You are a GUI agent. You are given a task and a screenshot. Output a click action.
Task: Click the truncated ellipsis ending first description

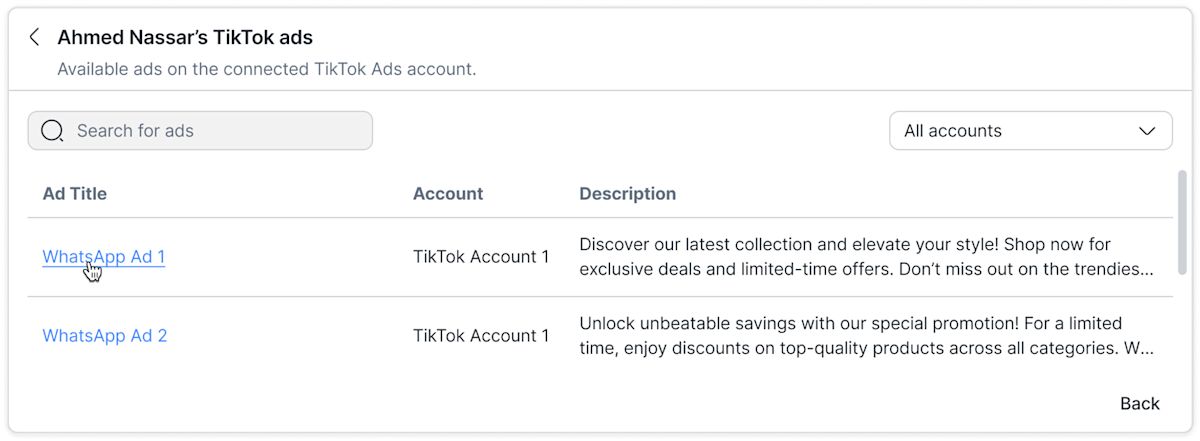click(1146, 270)
